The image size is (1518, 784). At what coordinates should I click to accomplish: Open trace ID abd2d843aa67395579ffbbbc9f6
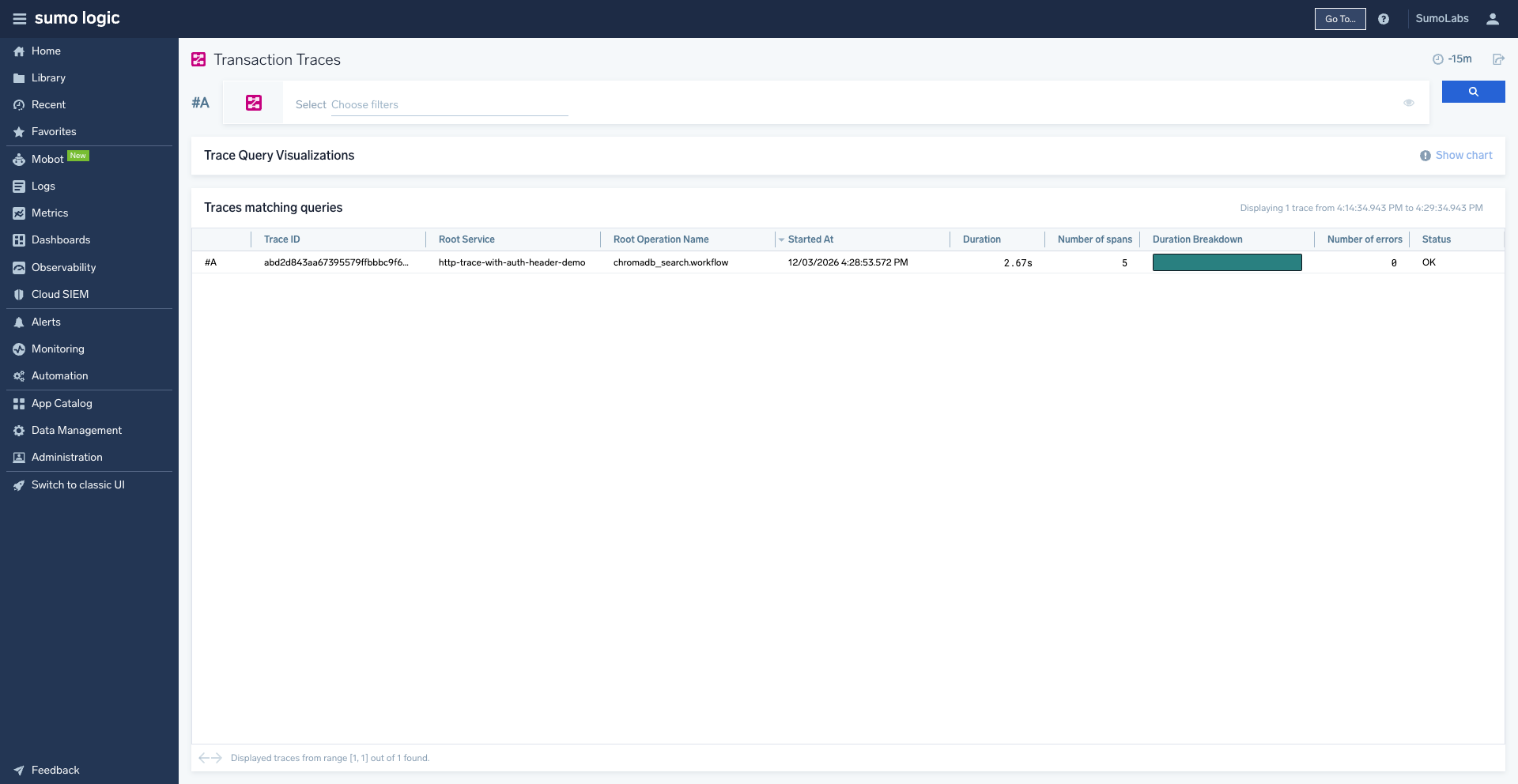pos(336,262)
